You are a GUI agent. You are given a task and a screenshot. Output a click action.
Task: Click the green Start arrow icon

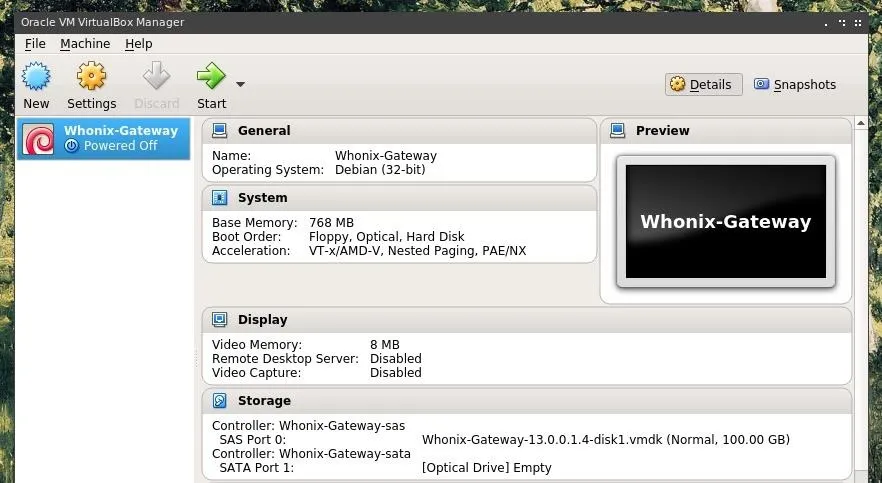(x=211, y=76)
